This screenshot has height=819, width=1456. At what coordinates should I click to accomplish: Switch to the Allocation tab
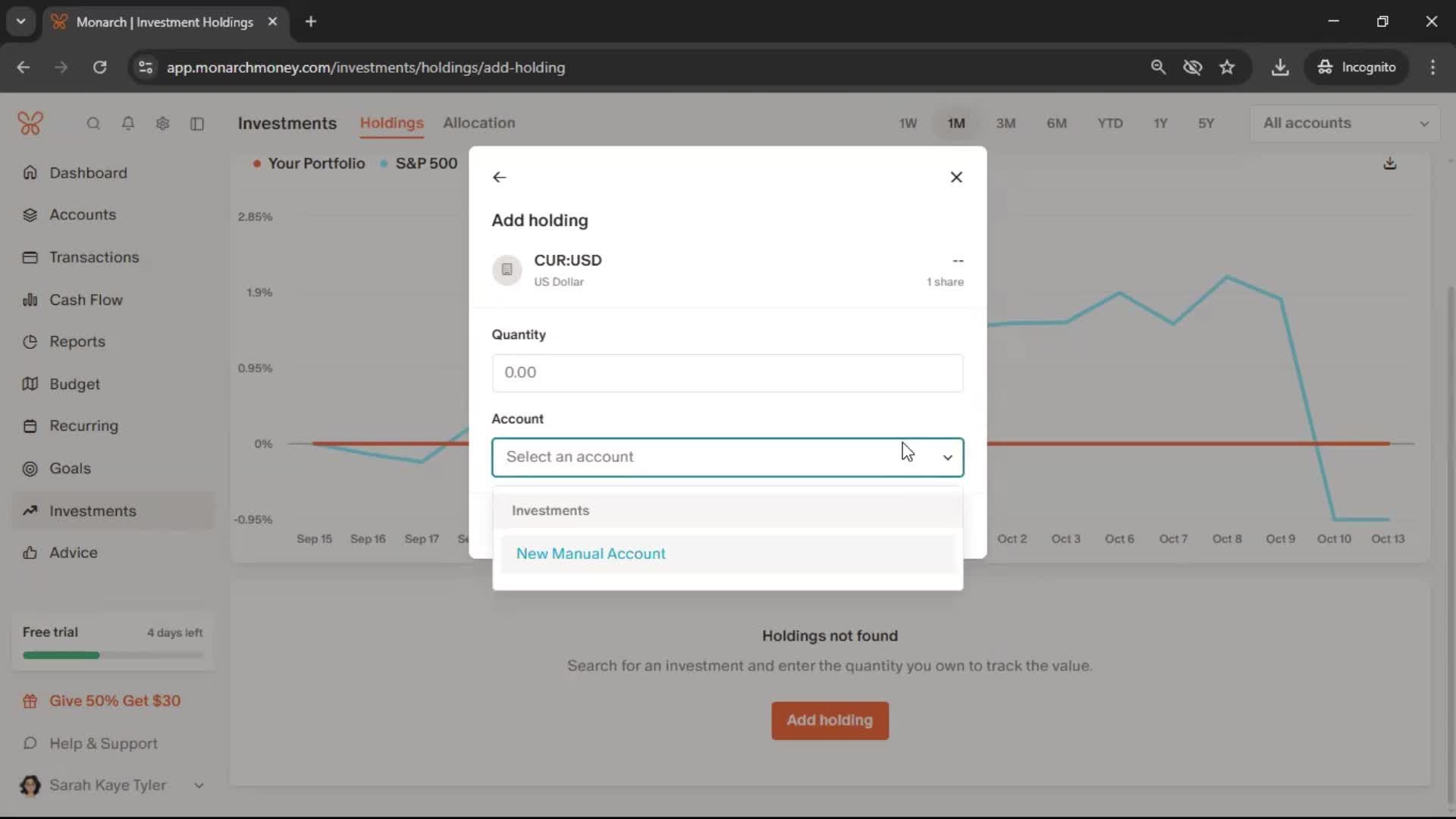479,123
